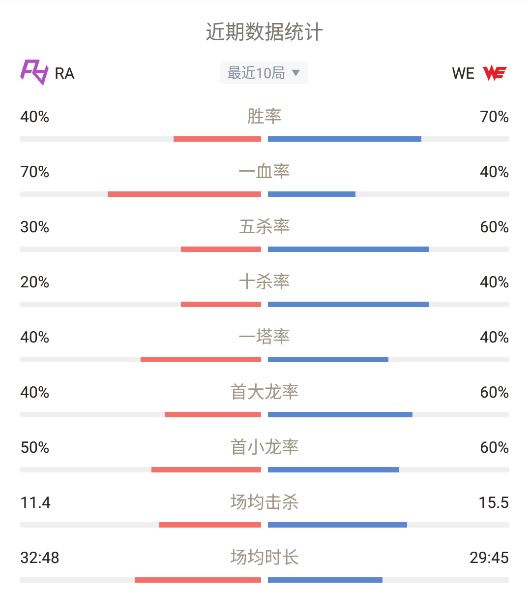Image resolution: width=529 pixels, height=603 pixels.
Task: Select the WE team name label
Action: tap(463, 73)
